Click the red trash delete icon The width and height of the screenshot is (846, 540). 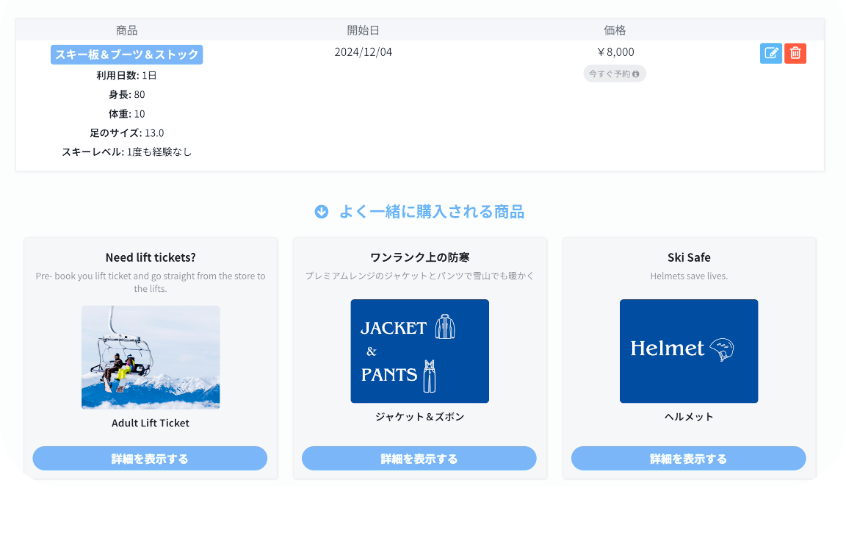(x=795, y=53)
